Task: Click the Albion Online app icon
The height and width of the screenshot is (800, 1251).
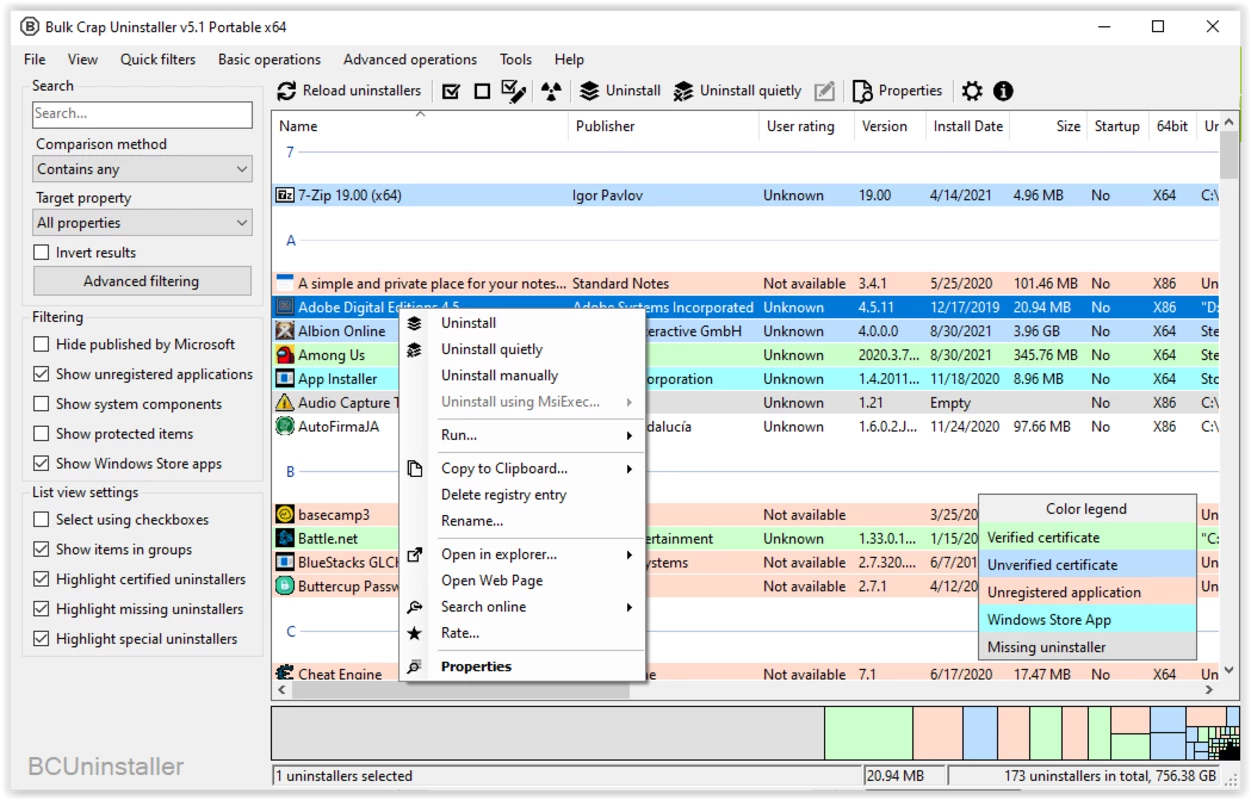Action: tap(285, 331)
